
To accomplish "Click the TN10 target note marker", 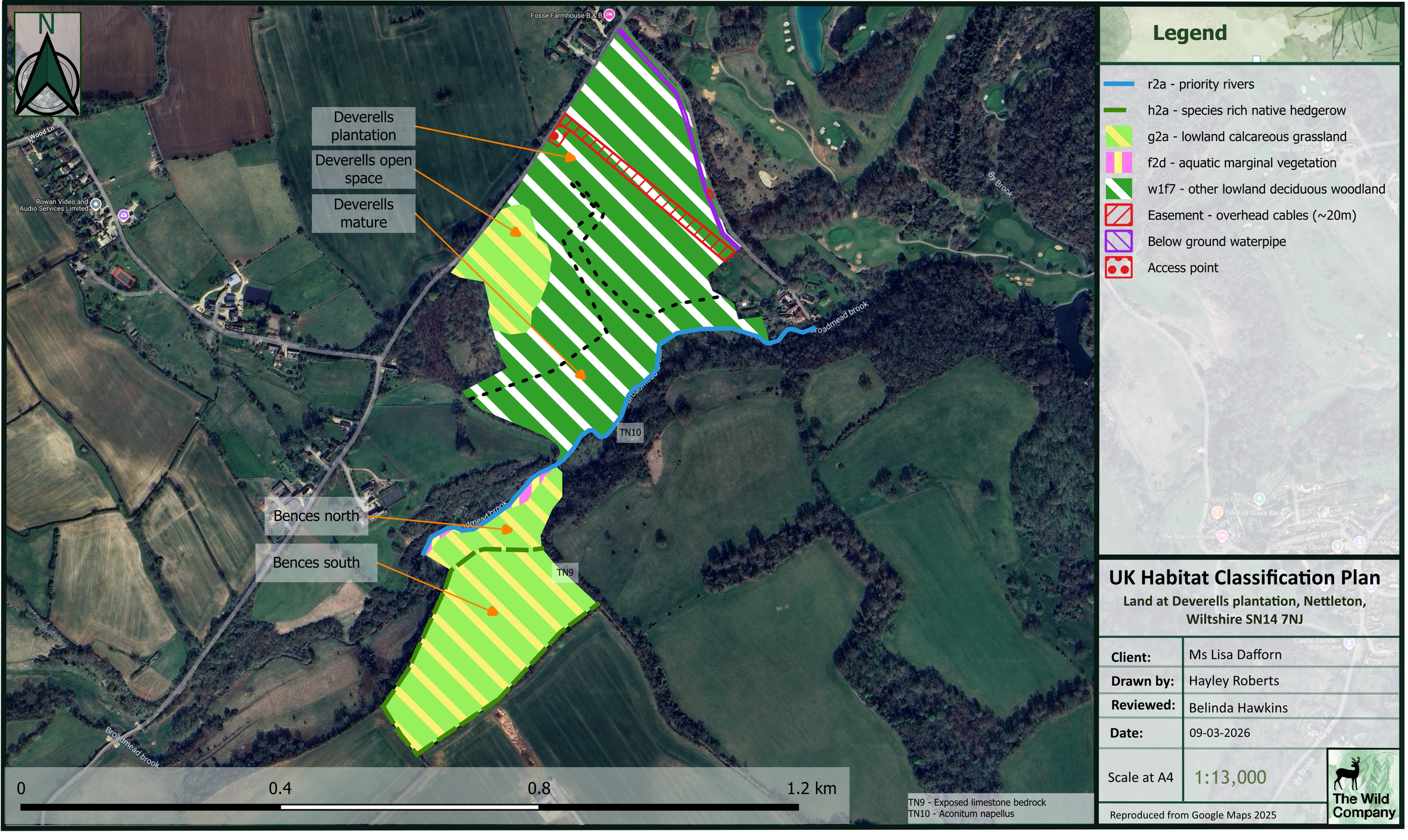I will pyautogui.click(x=630, y=433).
